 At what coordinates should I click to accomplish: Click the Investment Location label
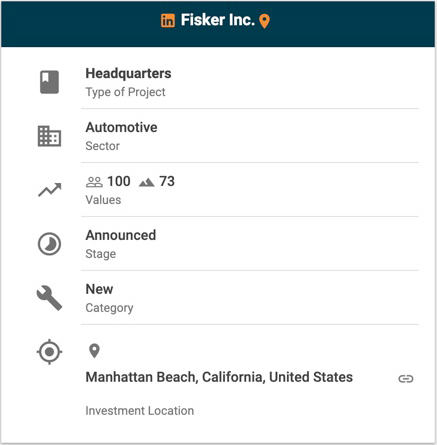140,411
